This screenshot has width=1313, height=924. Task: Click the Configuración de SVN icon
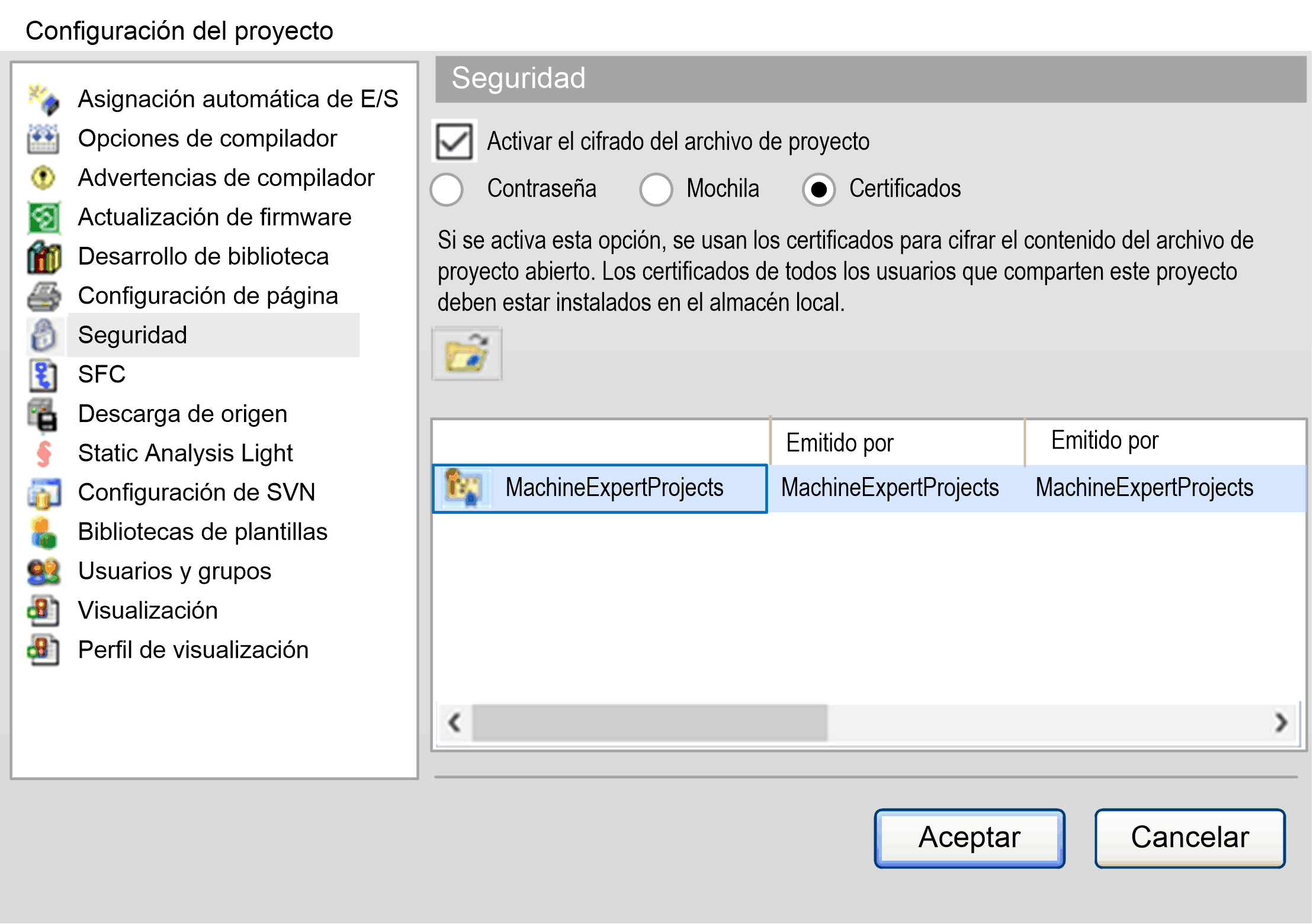point(43,493)
